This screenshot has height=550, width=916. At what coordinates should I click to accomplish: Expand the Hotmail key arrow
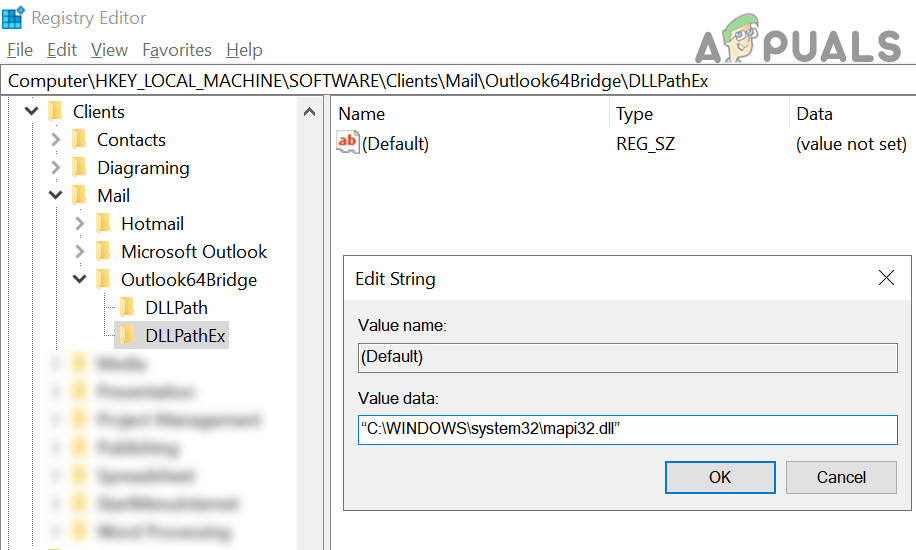tap(80, 224)
